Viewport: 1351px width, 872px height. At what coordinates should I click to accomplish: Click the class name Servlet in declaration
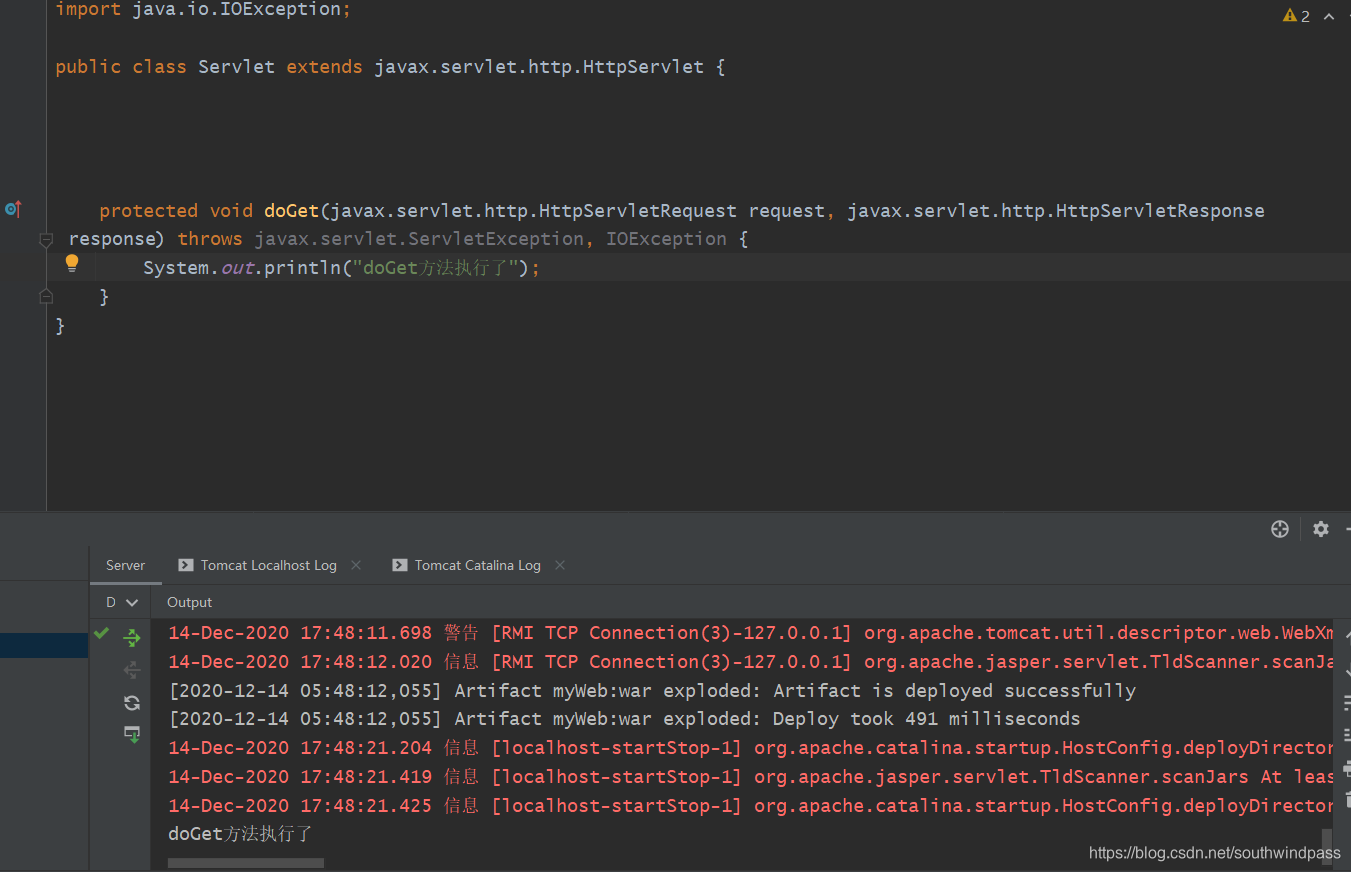[236, 67]
